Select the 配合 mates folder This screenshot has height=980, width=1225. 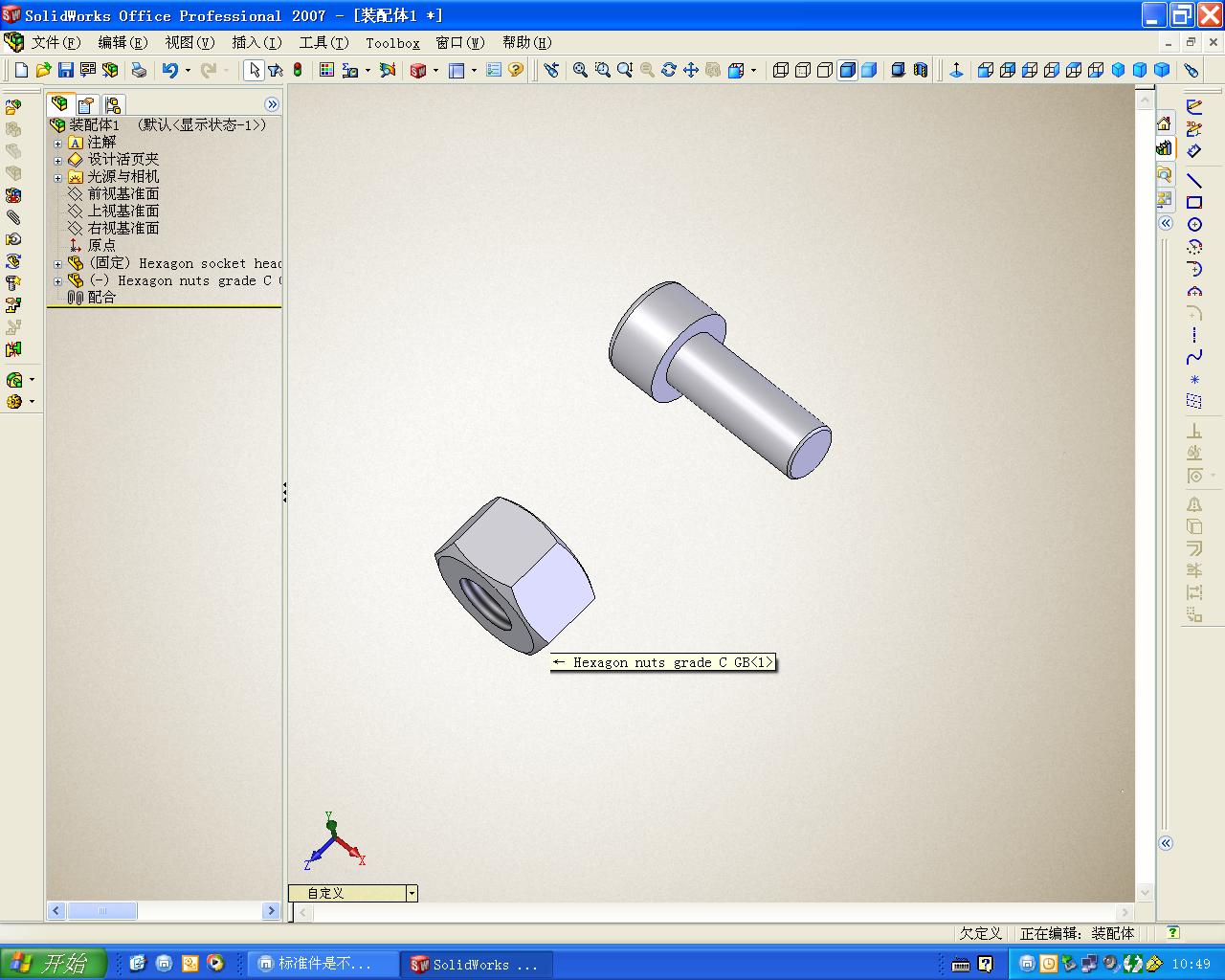[101, 298]
